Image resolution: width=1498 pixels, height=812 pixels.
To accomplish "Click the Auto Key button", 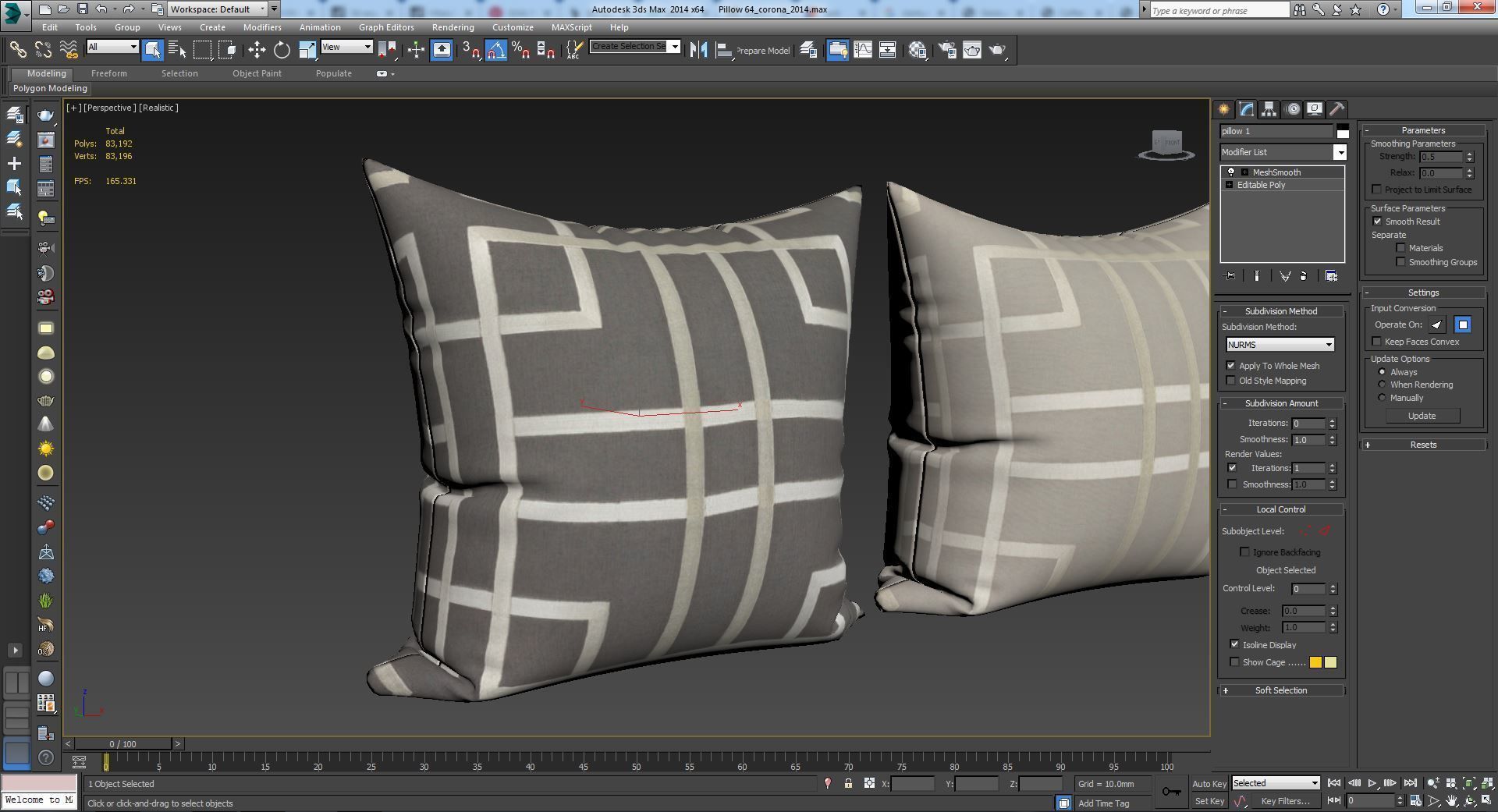I will [x=1209, y=784].
